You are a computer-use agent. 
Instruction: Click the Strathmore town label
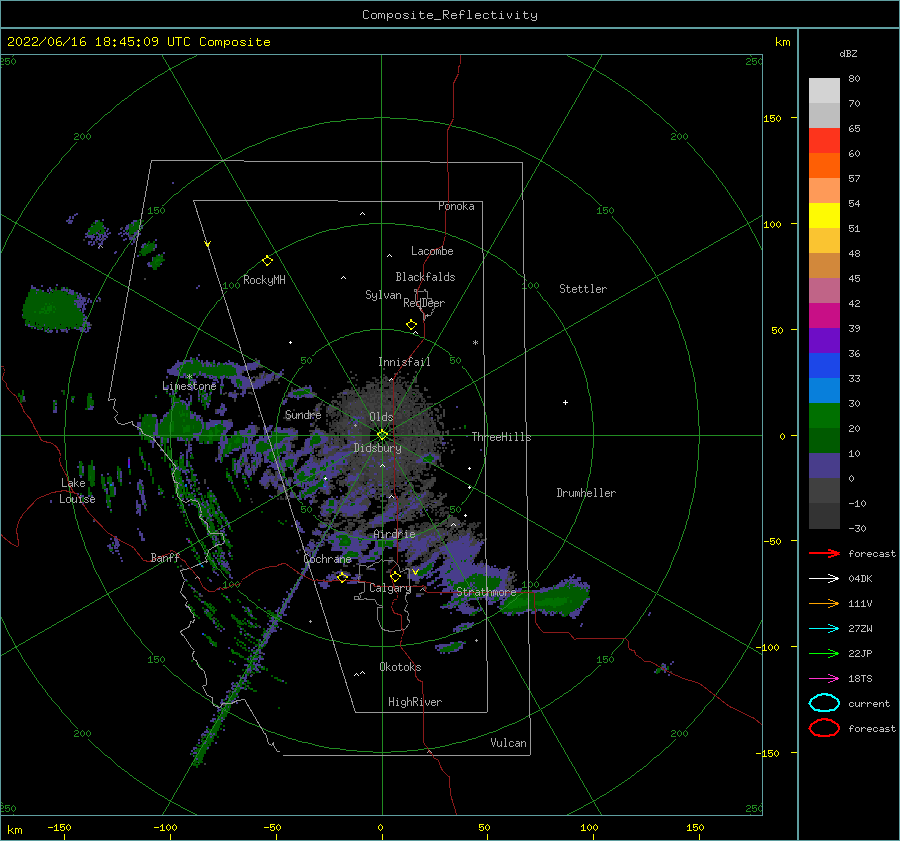pos(486,592)
